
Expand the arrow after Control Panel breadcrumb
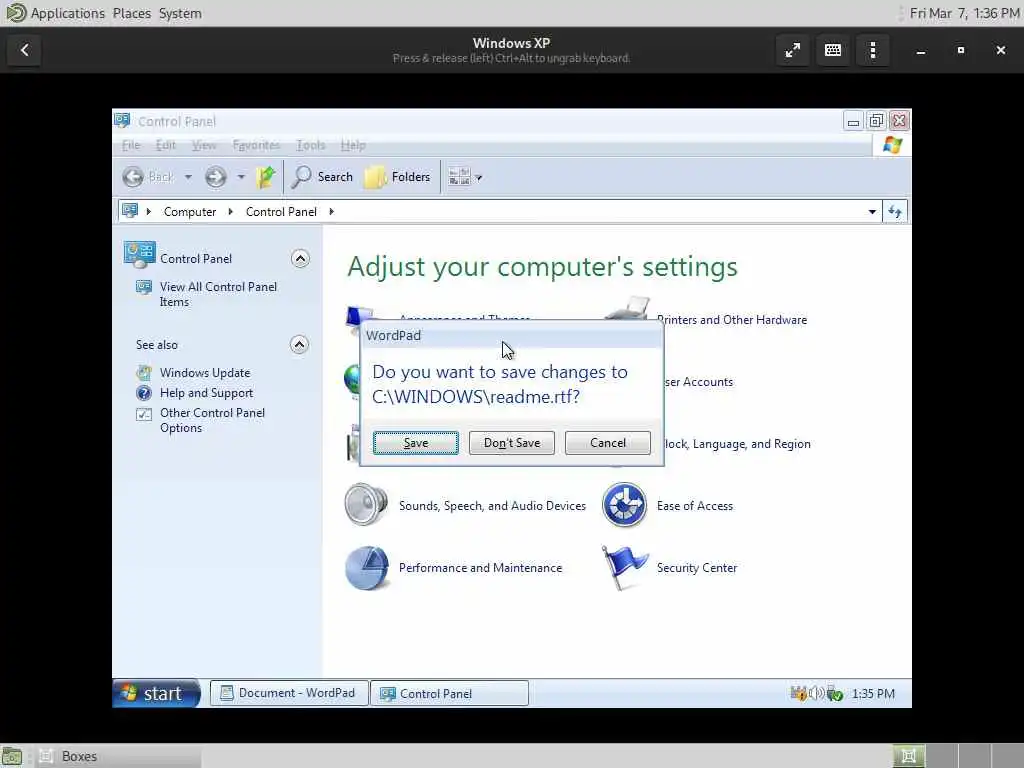pyautogui.click(x=332, y=212)
